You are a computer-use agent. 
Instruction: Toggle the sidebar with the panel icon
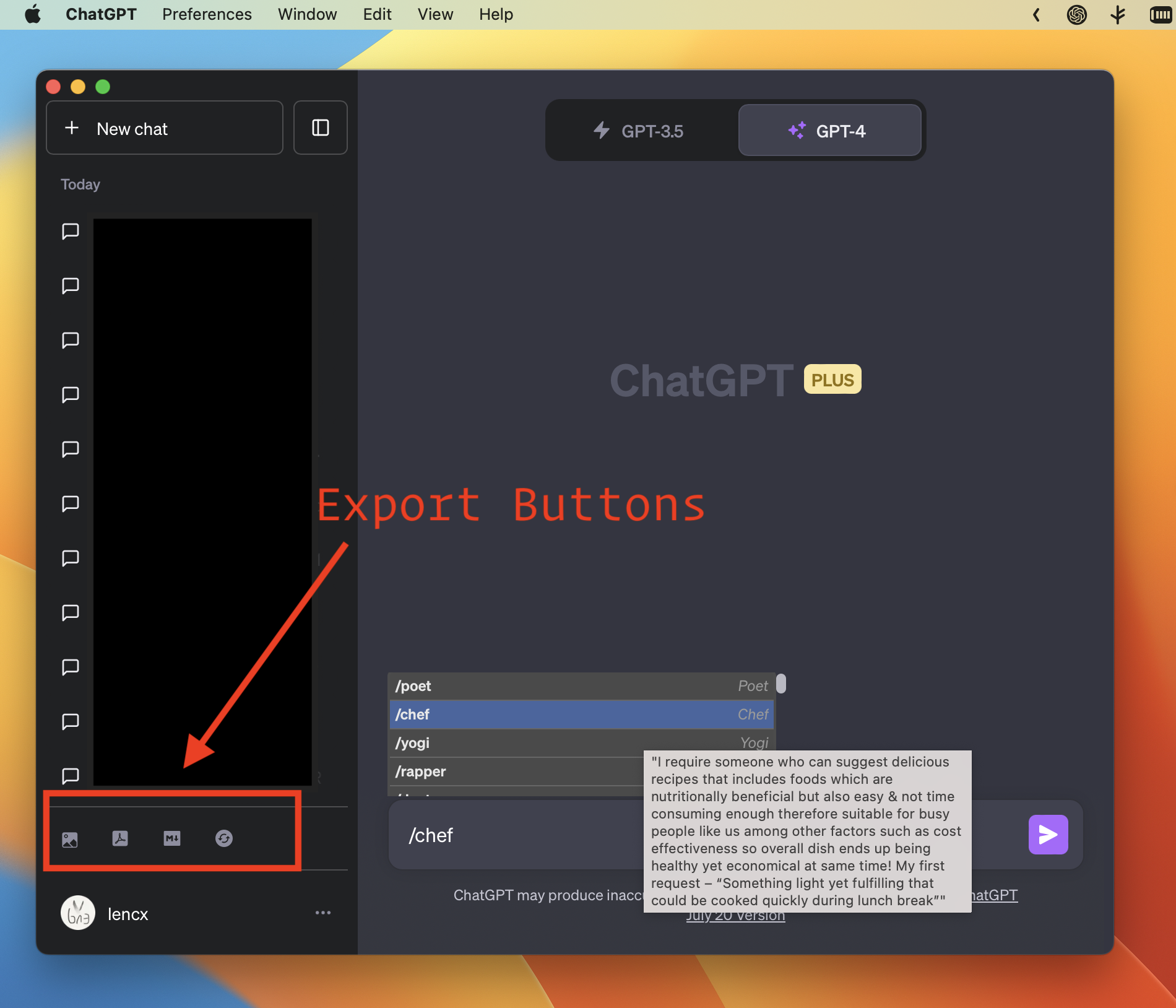(321, 128)
